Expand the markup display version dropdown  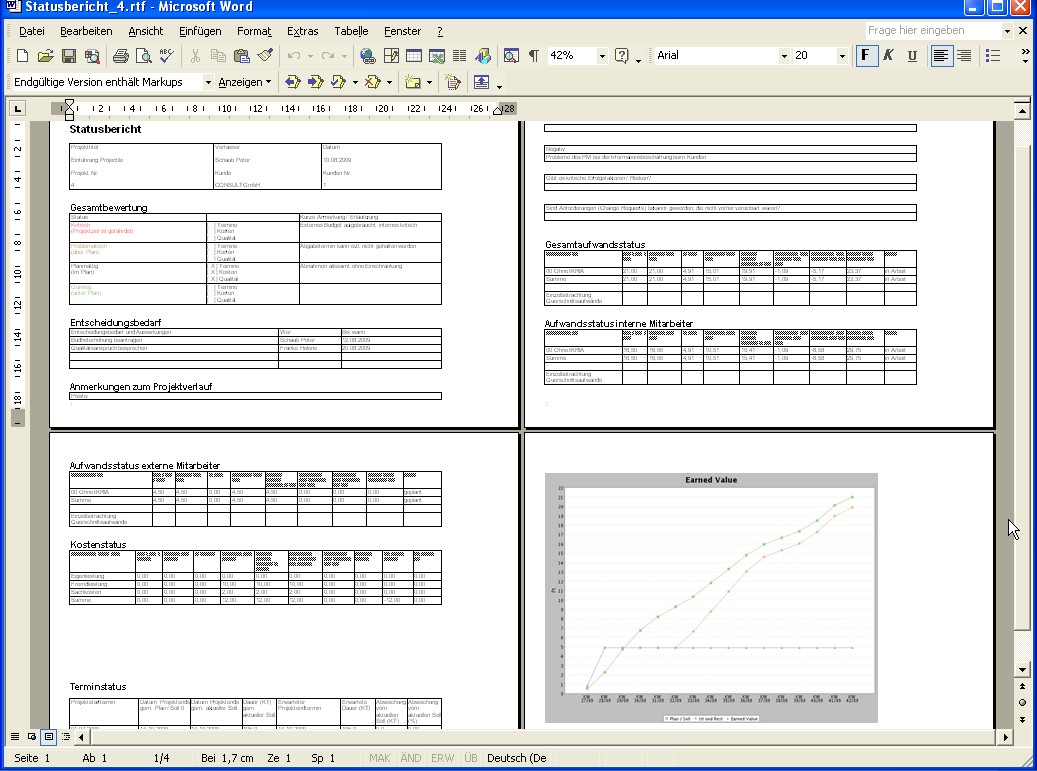coord(208,82)
